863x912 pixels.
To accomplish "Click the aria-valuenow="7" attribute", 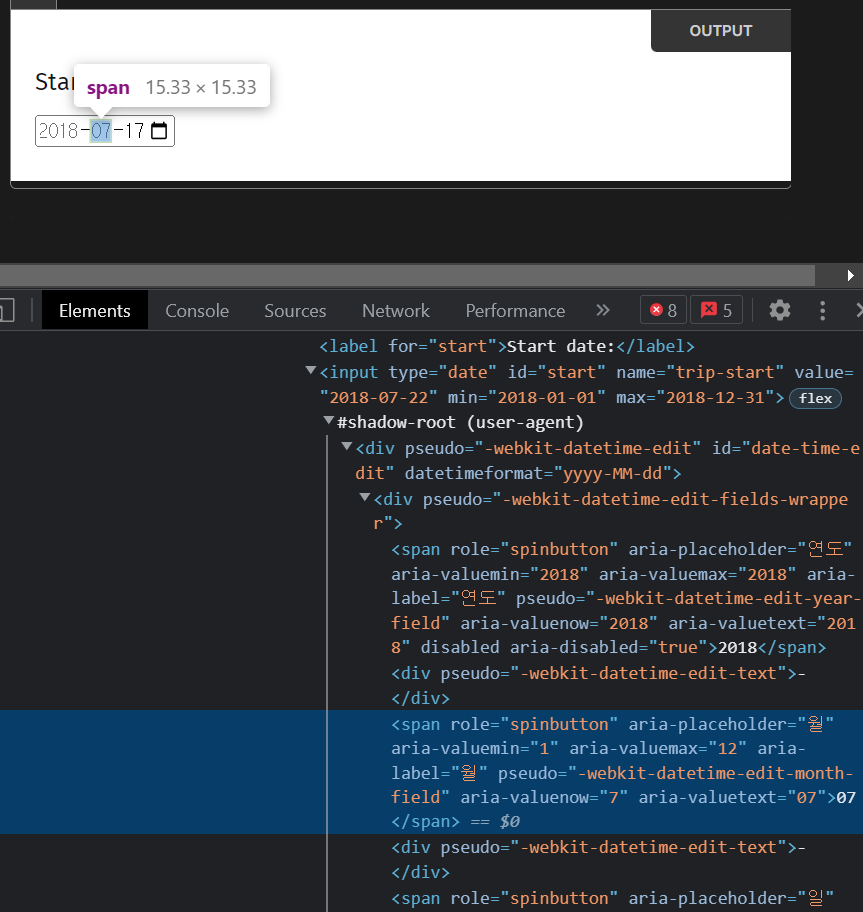I will [544, 797].
